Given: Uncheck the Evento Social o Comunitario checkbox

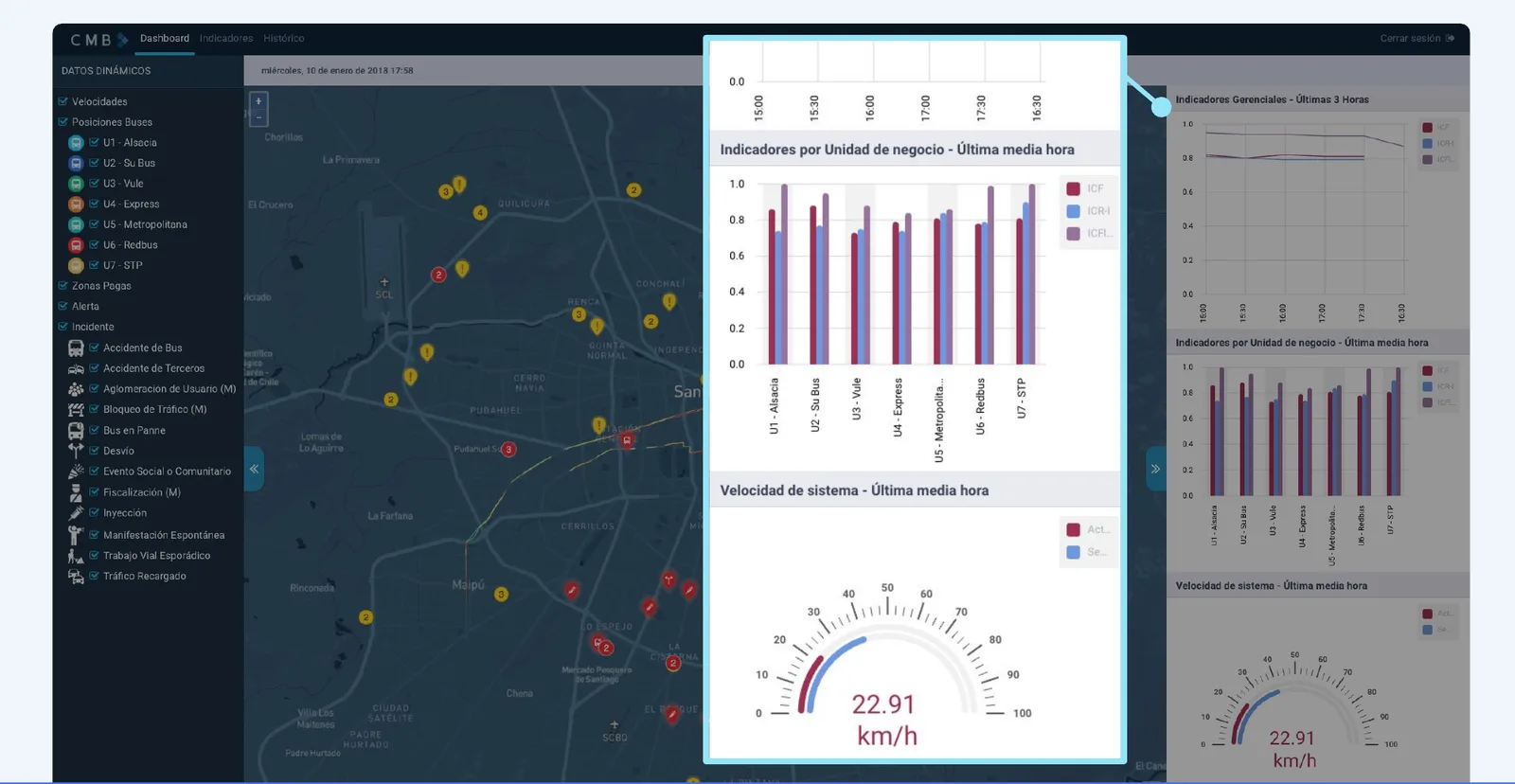Looking at the screenshot, I should (95, 472).
